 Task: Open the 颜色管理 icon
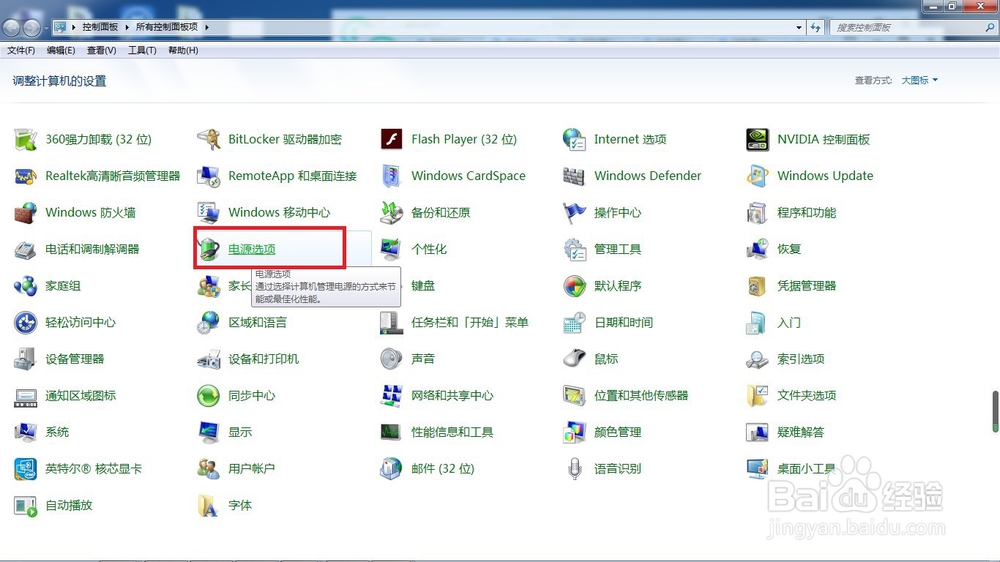coord(574,432)
